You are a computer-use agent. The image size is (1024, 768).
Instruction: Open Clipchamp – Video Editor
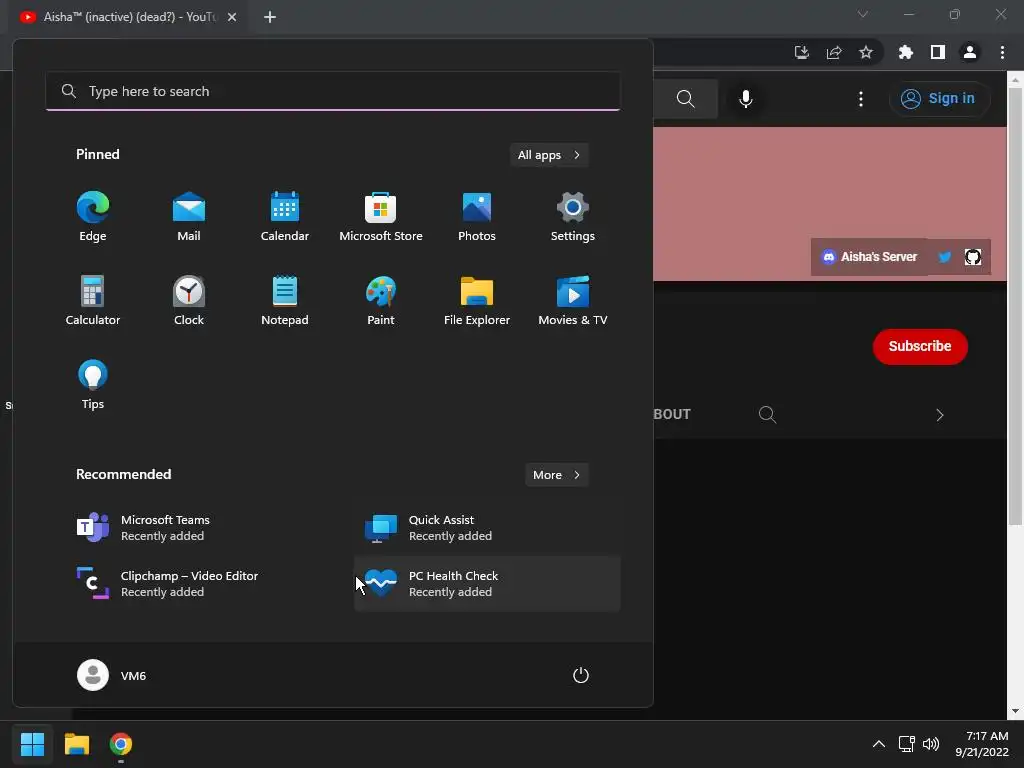[x=199, y=584]
